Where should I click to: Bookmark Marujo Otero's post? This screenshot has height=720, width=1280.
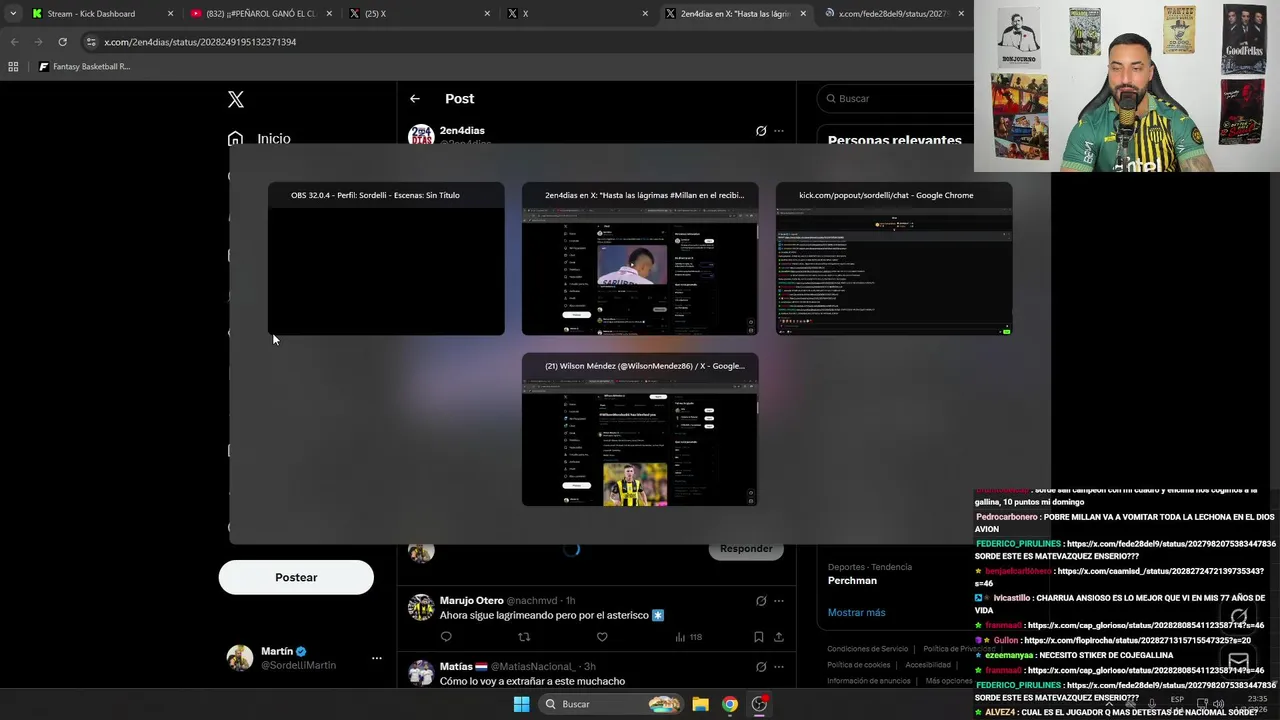(759, 637)
